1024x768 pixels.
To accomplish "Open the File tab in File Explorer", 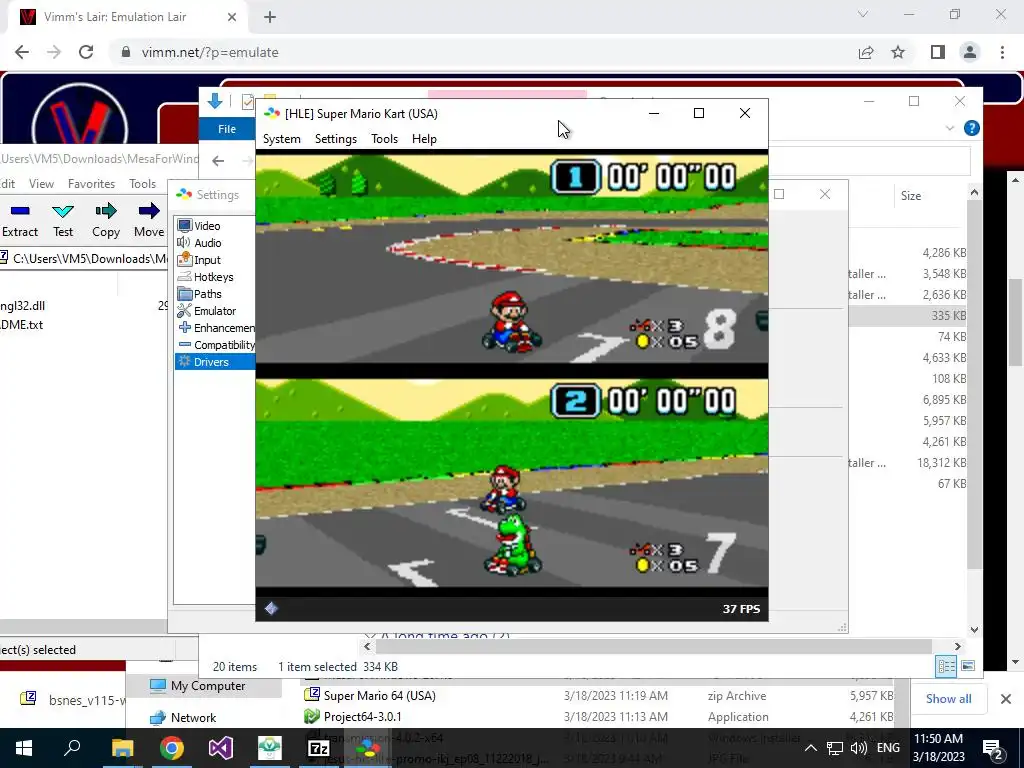I will [227, 129].
